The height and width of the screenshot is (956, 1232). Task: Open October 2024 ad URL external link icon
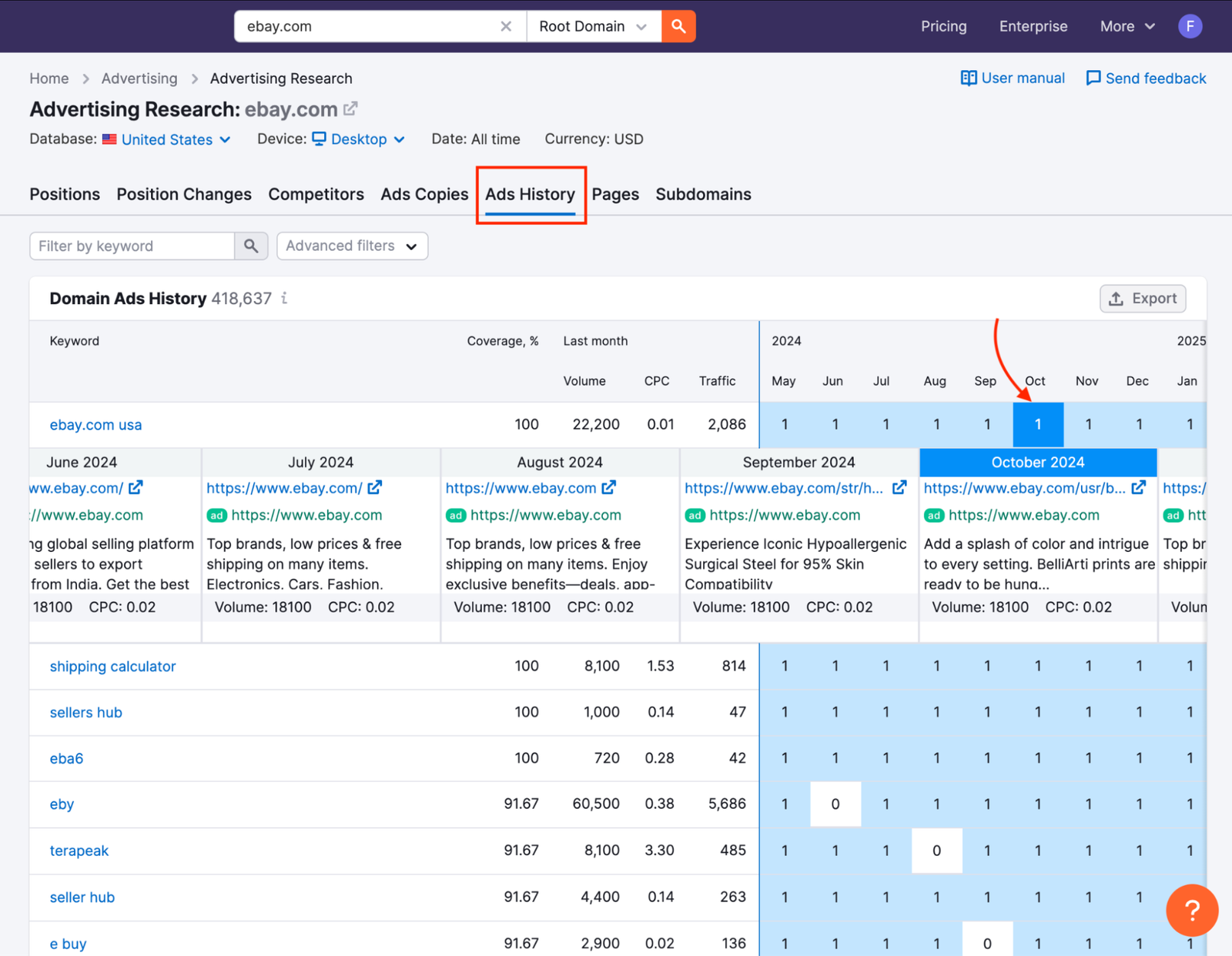point(1139,488)
